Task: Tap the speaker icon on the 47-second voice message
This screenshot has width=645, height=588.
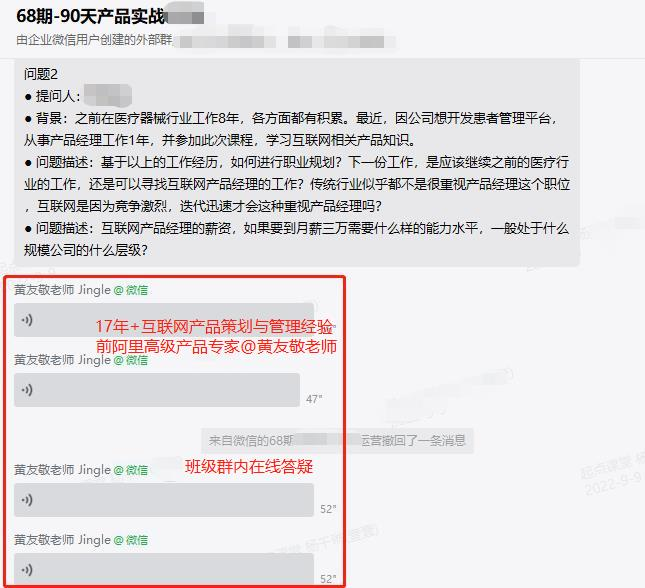Action: [27, 390]
